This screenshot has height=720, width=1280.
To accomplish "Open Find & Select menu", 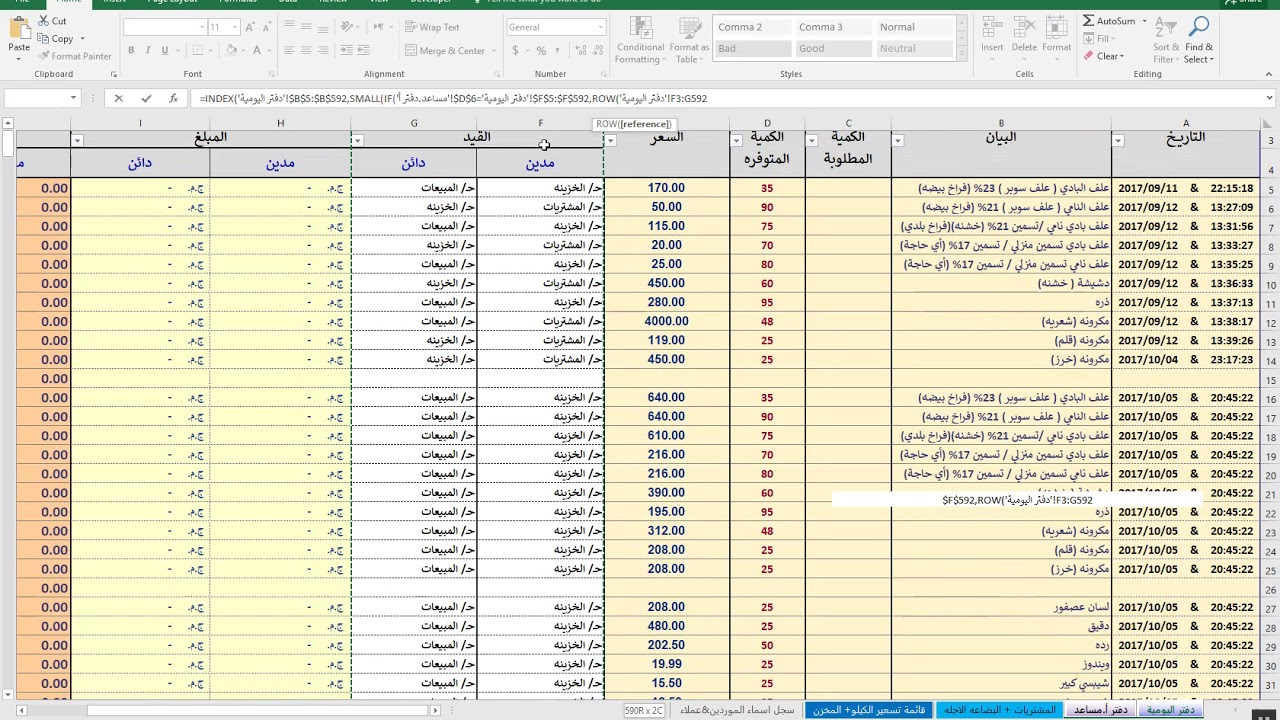I will point(1199,40).
